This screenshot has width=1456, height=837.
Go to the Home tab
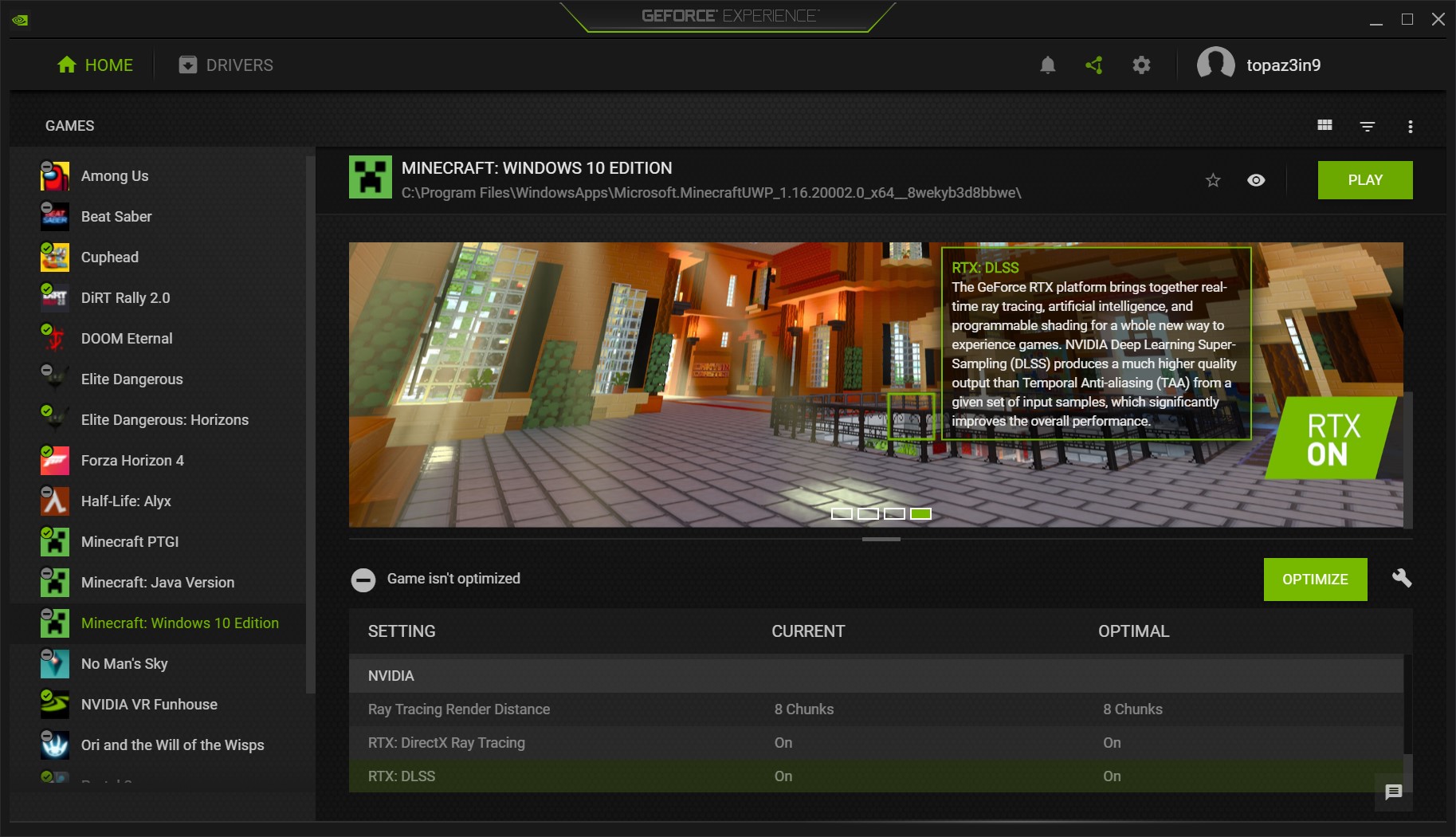click(95, 65)
